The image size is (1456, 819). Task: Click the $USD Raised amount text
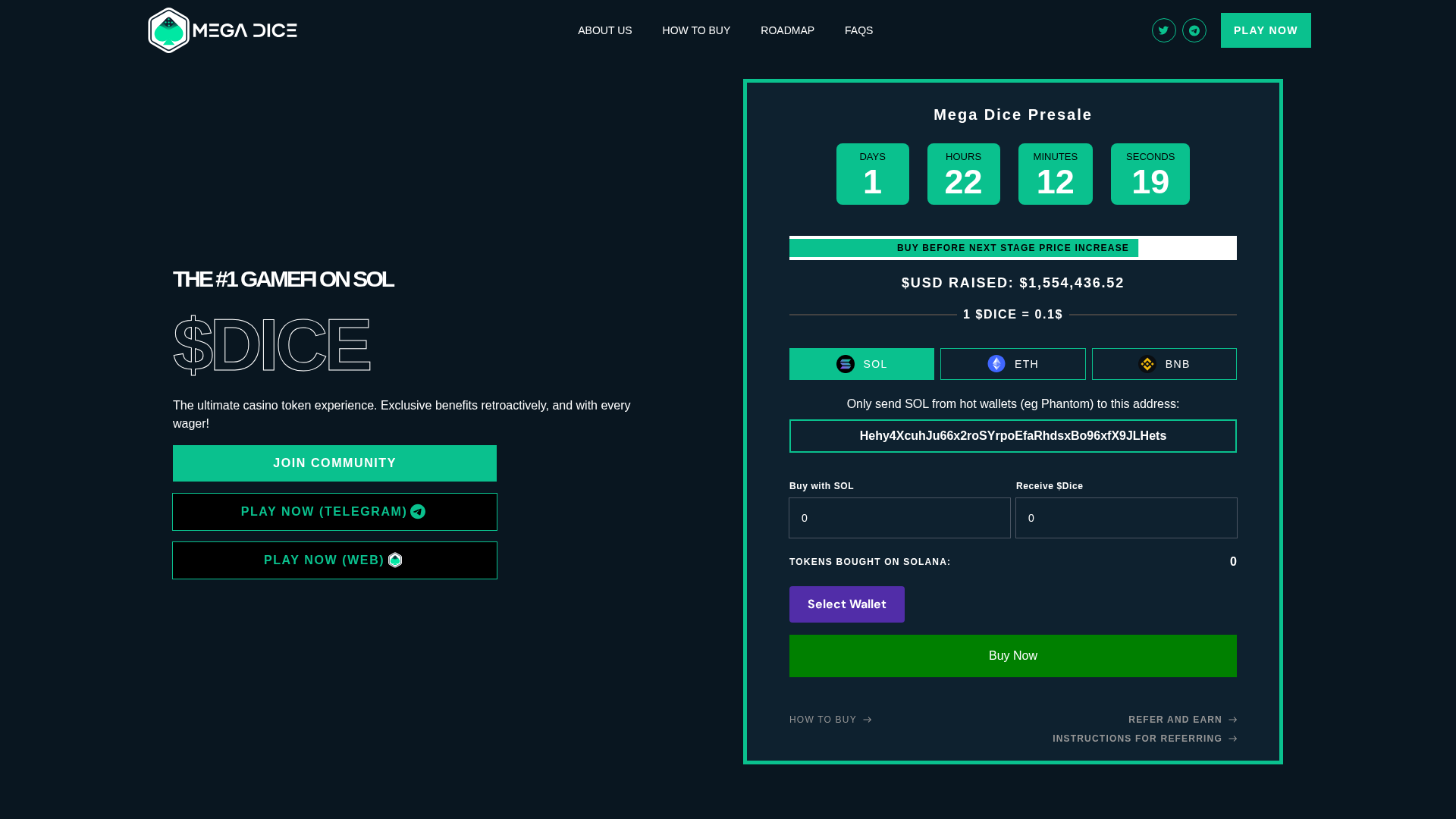1013,283
